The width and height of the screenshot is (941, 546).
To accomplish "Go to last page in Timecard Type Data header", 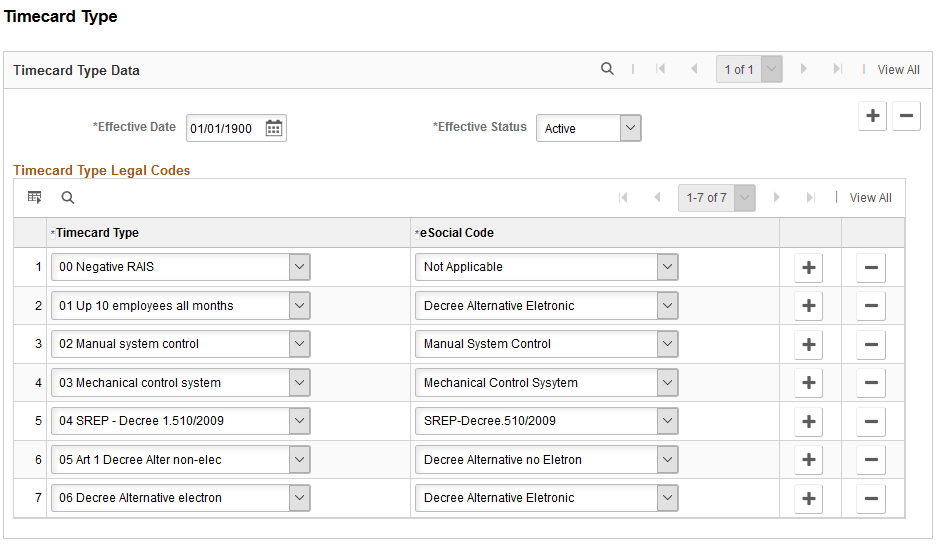I will pos(838,69).
